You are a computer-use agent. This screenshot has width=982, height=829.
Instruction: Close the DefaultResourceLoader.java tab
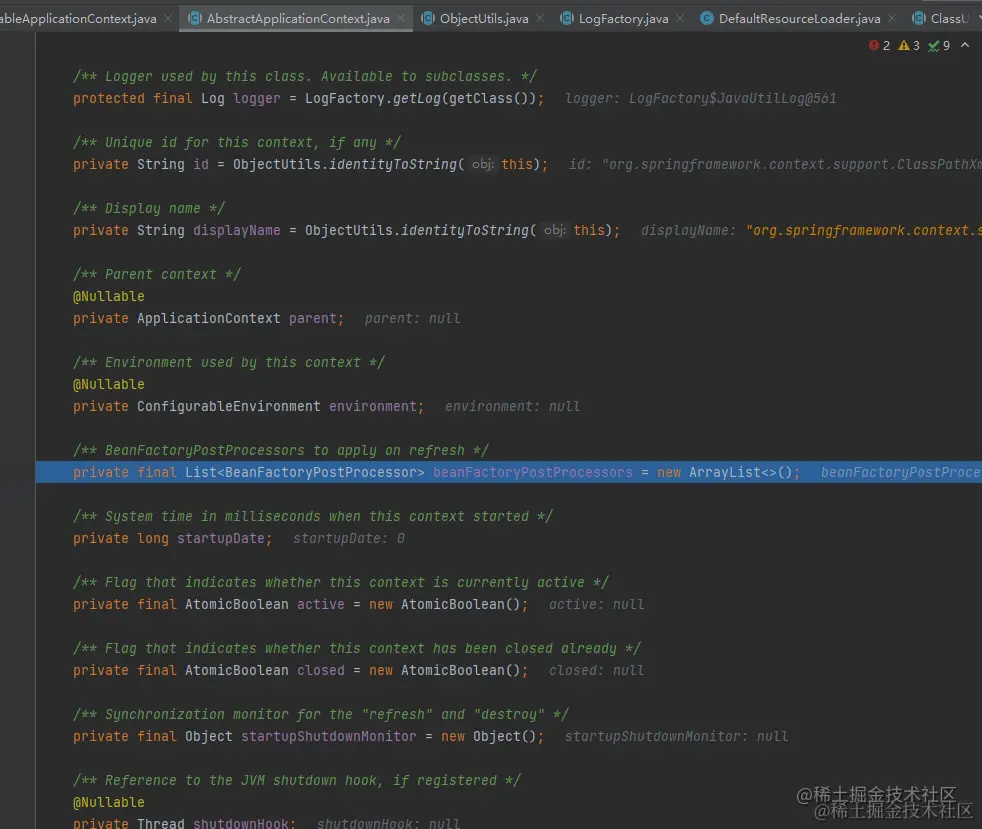tap(892, 19)
